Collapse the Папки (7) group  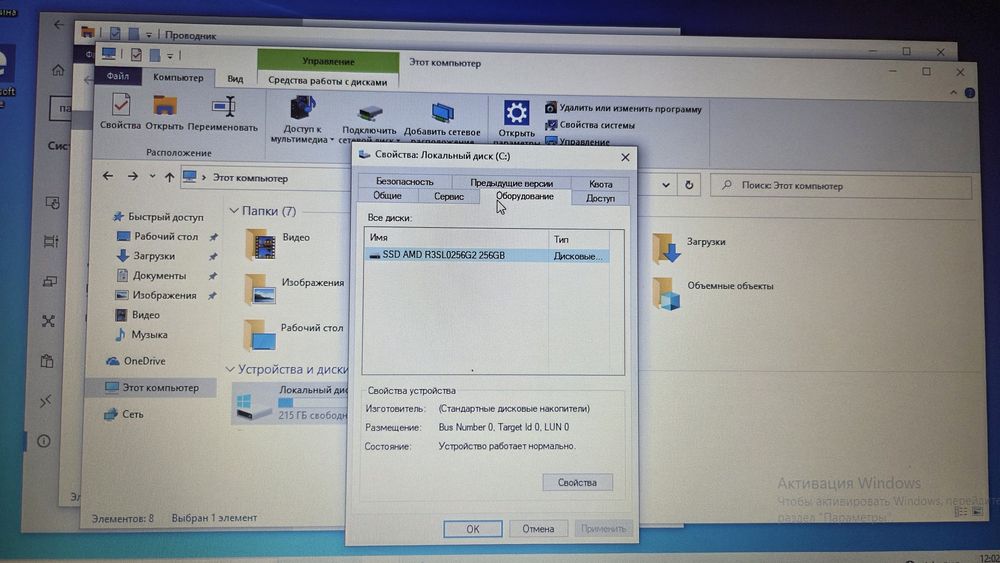point(233,210)
